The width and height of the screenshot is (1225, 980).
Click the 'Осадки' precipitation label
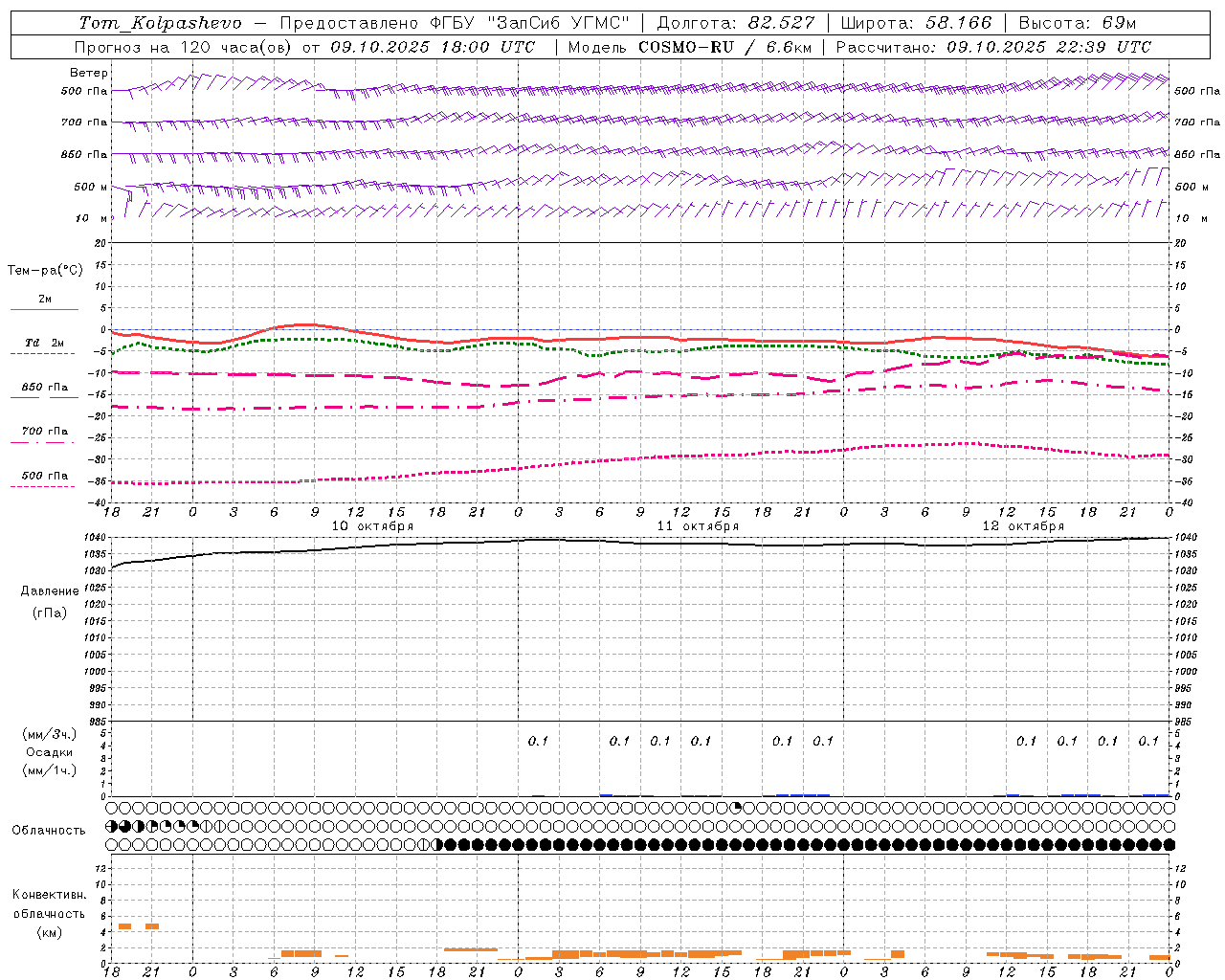pyautogui.click(x=50, y=752)
